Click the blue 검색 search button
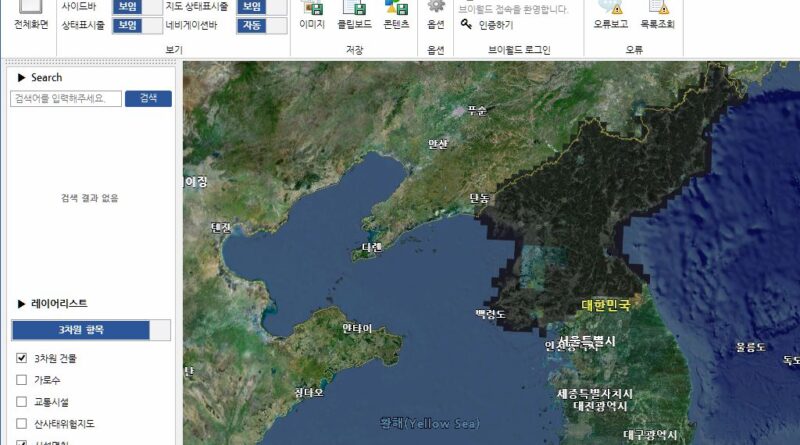Viewport: 800px width, 445px height. pos(148,98)
